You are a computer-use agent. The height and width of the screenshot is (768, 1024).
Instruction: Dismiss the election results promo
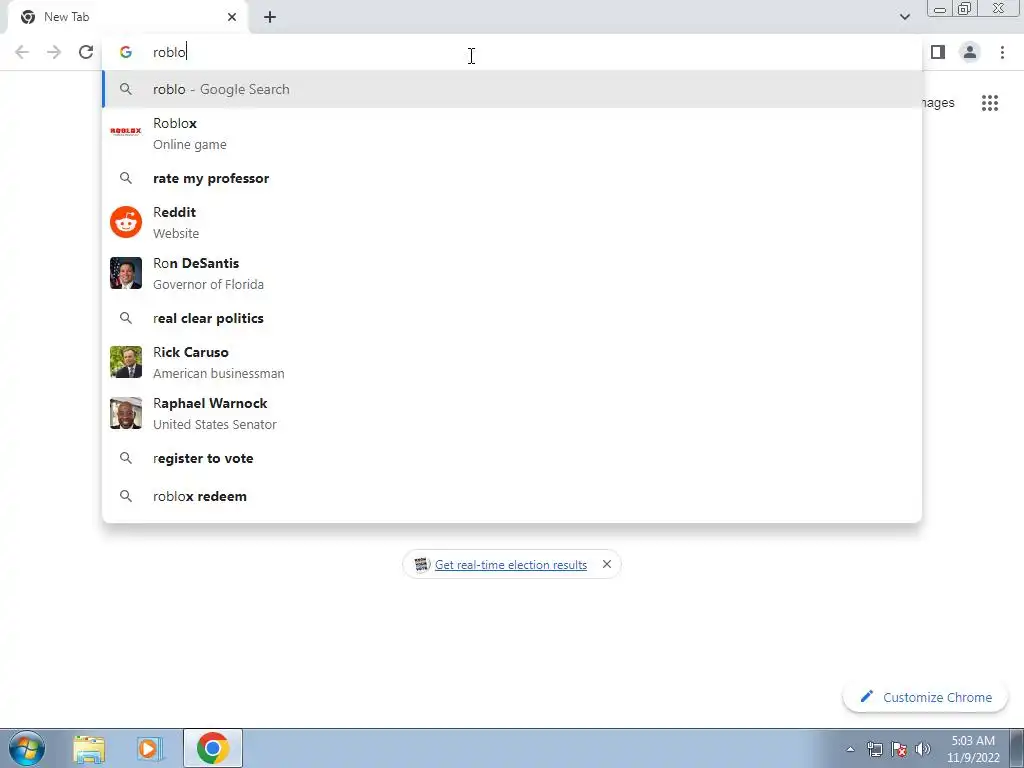point(607,564)
